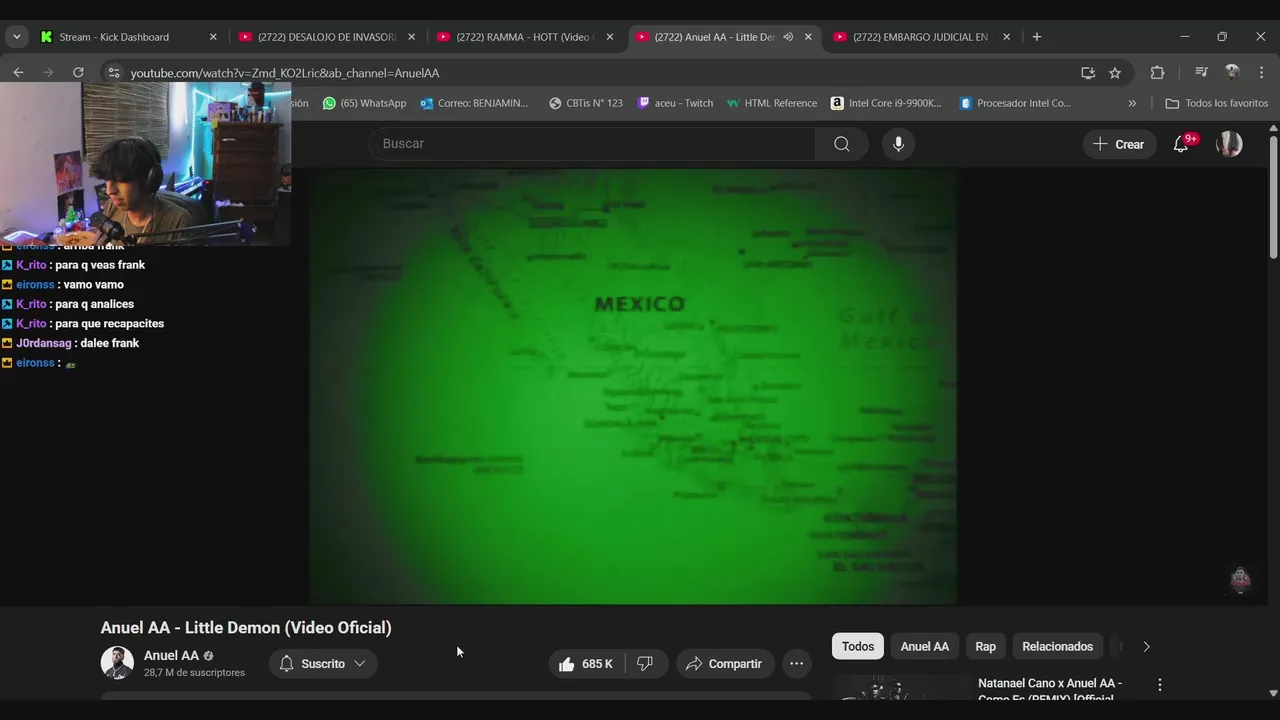Click the YouTube search magnifier button
This screenshot has height=720, width=1280.
(x=842, y=144)
